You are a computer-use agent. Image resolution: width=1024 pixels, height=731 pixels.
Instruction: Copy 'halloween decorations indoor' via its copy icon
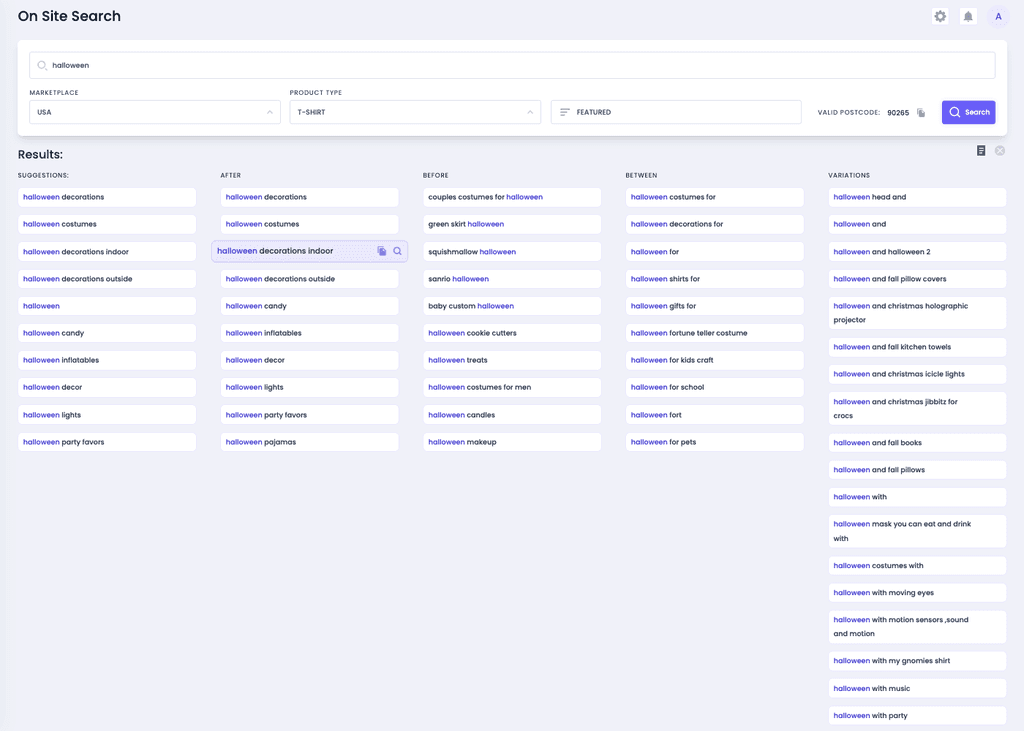click(382, 251)
